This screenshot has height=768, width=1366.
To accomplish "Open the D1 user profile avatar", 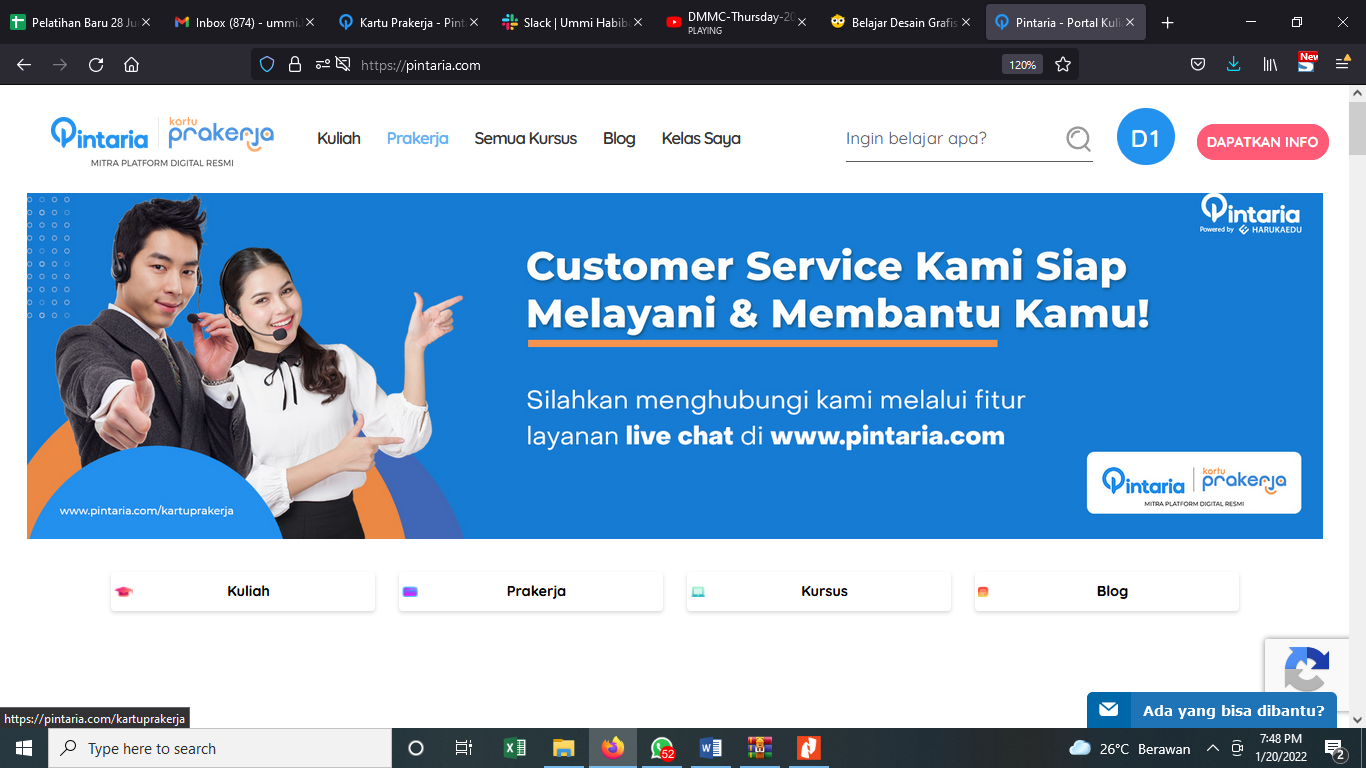I will [x=1145, y=138].
